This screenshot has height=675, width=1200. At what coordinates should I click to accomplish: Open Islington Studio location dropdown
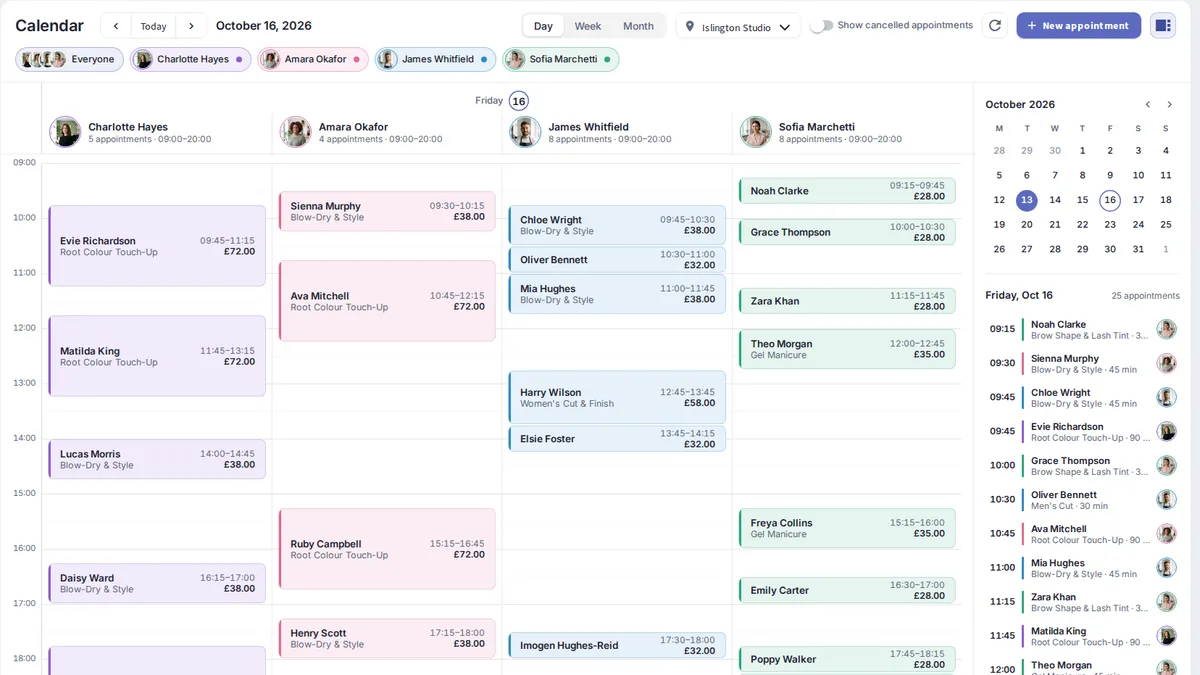[x=738, y=27]
